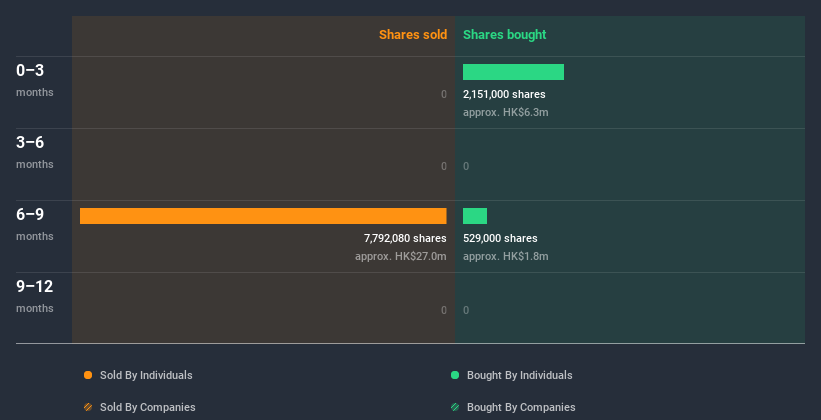Click the green 6–9 months shares bought bar
The width and height of the screenshot is (821, 420).
coord(475,216)
